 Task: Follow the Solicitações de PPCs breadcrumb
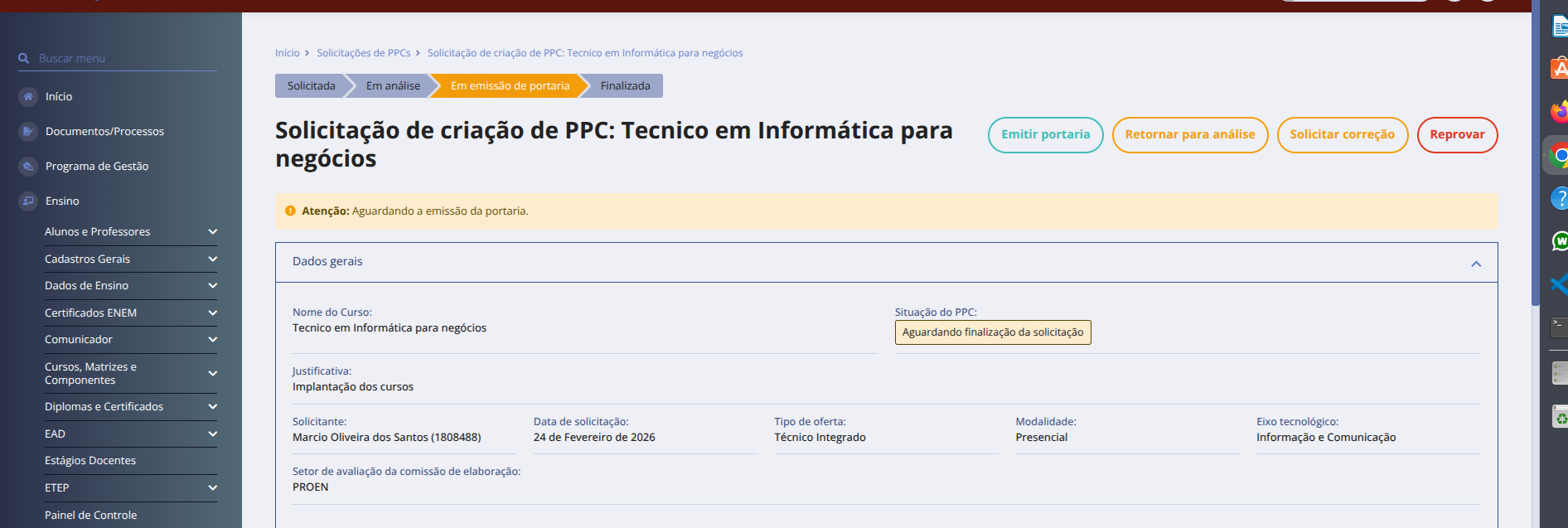[x=364, y=53]
